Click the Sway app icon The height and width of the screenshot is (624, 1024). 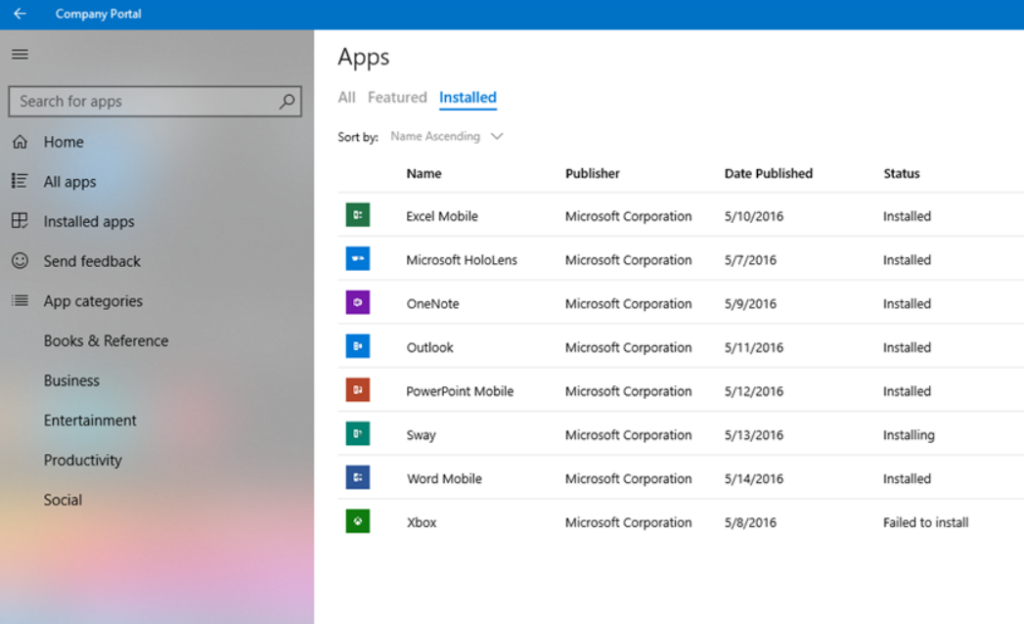click(x=358, y=433)
